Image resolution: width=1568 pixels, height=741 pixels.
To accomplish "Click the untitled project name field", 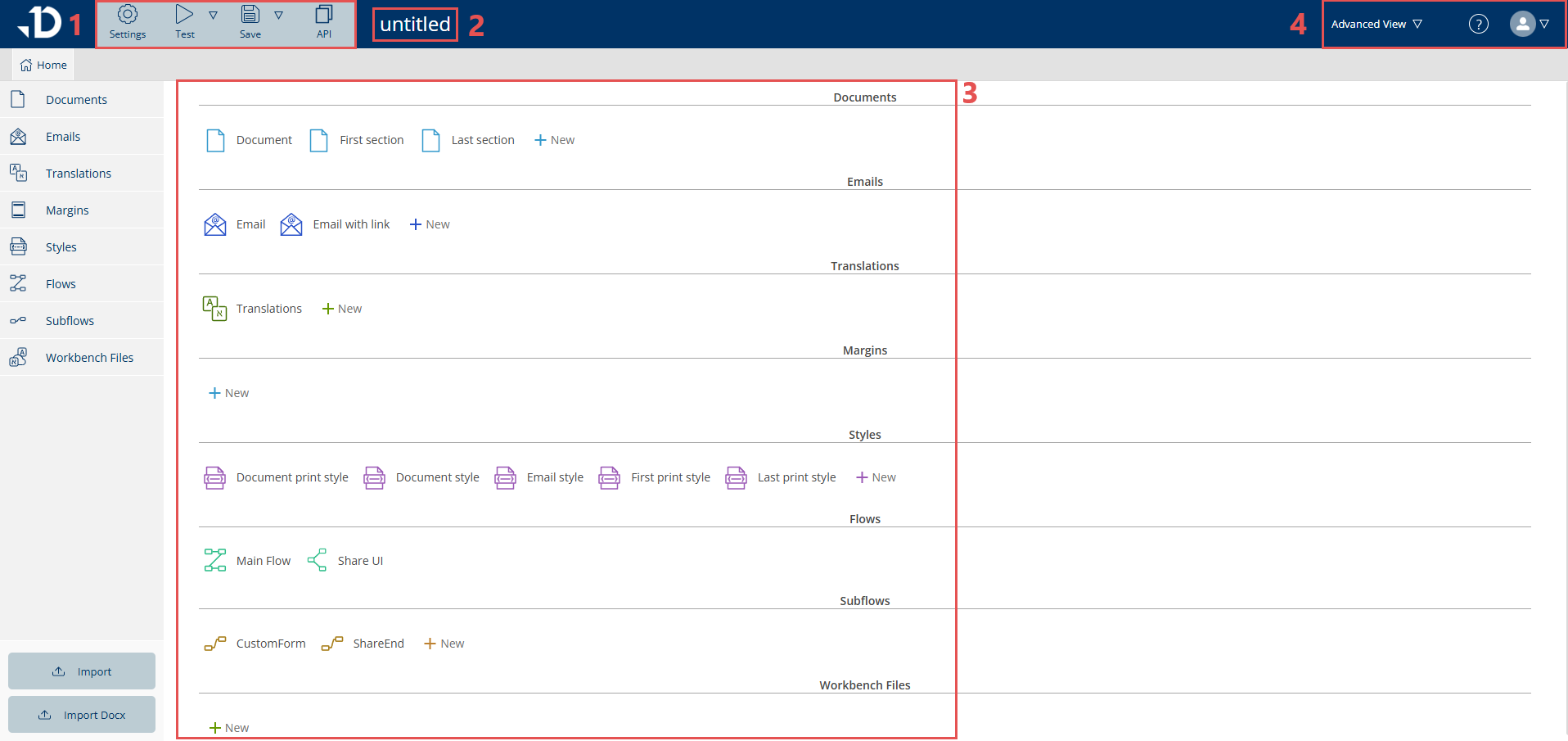I will click(415, 25).
